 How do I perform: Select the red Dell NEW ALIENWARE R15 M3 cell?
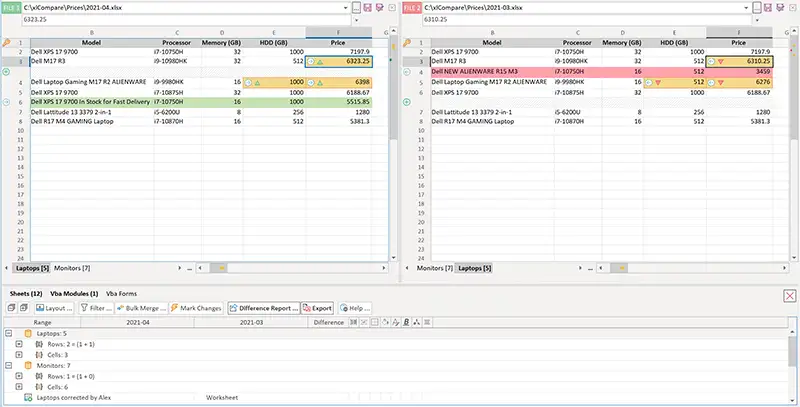492,72
